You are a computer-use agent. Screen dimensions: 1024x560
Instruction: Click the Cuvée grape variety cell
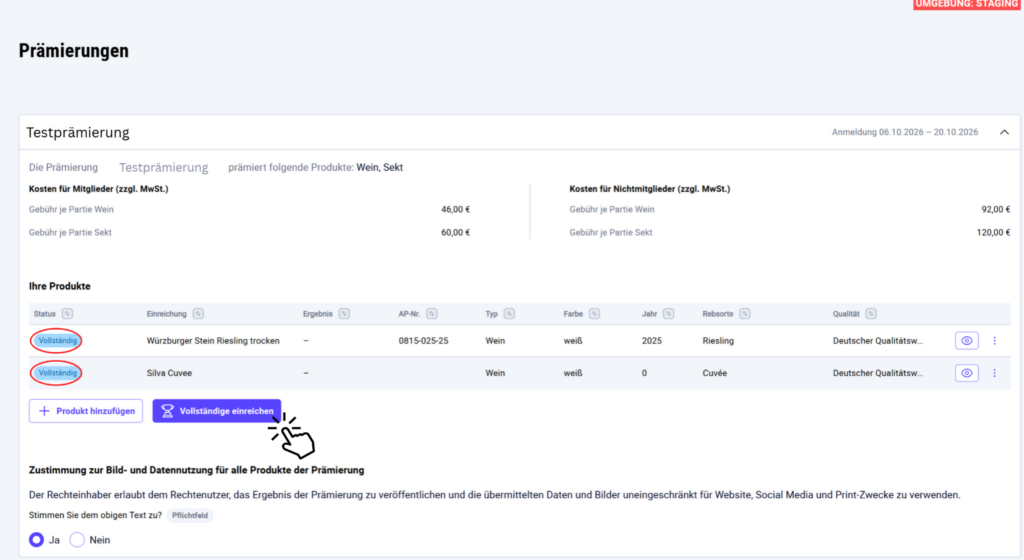tap(714, 373)
